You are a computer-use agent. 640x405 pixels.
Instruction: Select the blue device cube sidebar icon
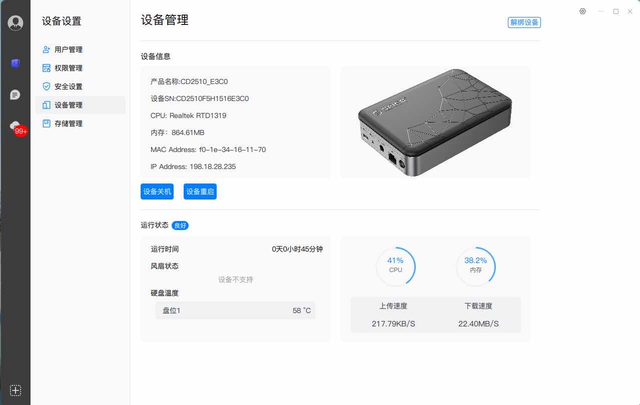(x=16, y=63)
